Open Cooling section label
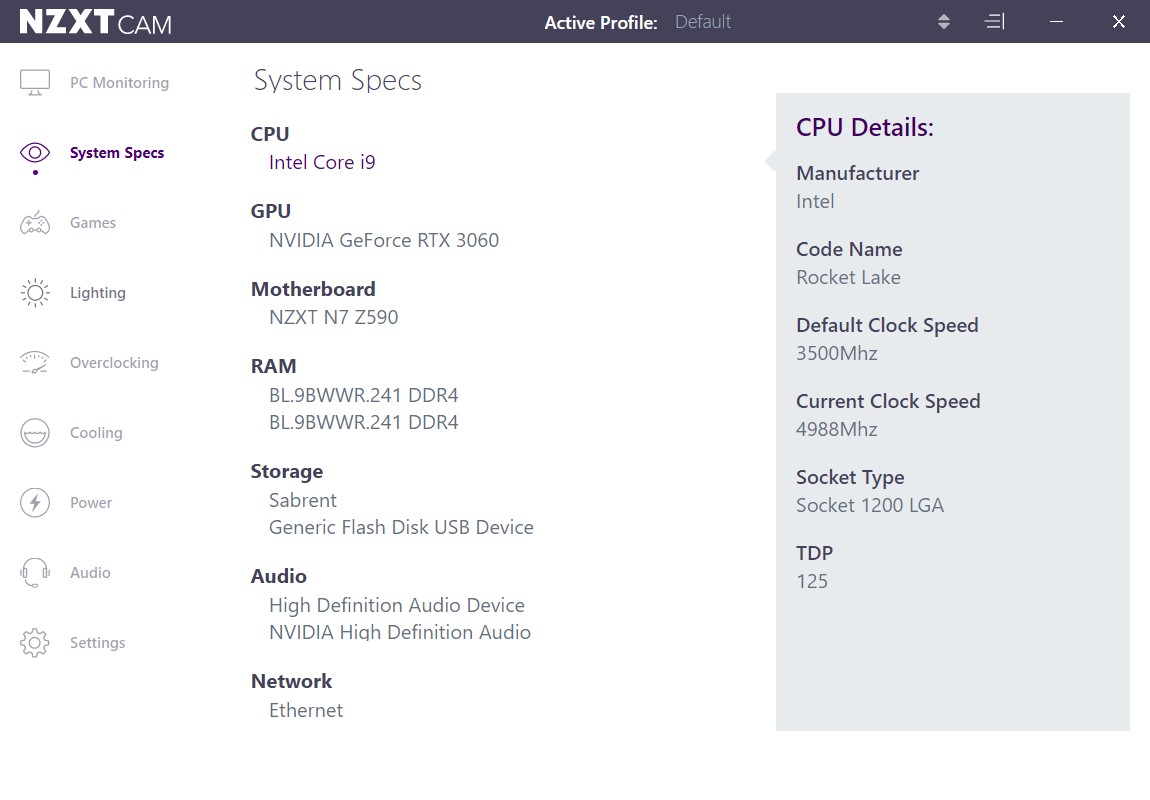The width and height of the screenshot is (1150, 800). (96, 433)
